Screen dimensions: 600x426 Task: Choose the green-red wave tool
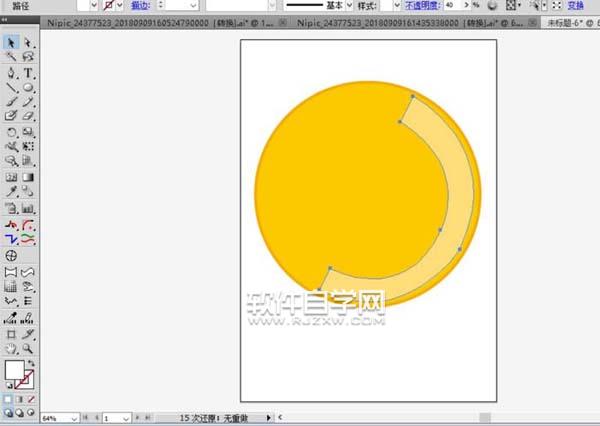[x=28, y=240]
